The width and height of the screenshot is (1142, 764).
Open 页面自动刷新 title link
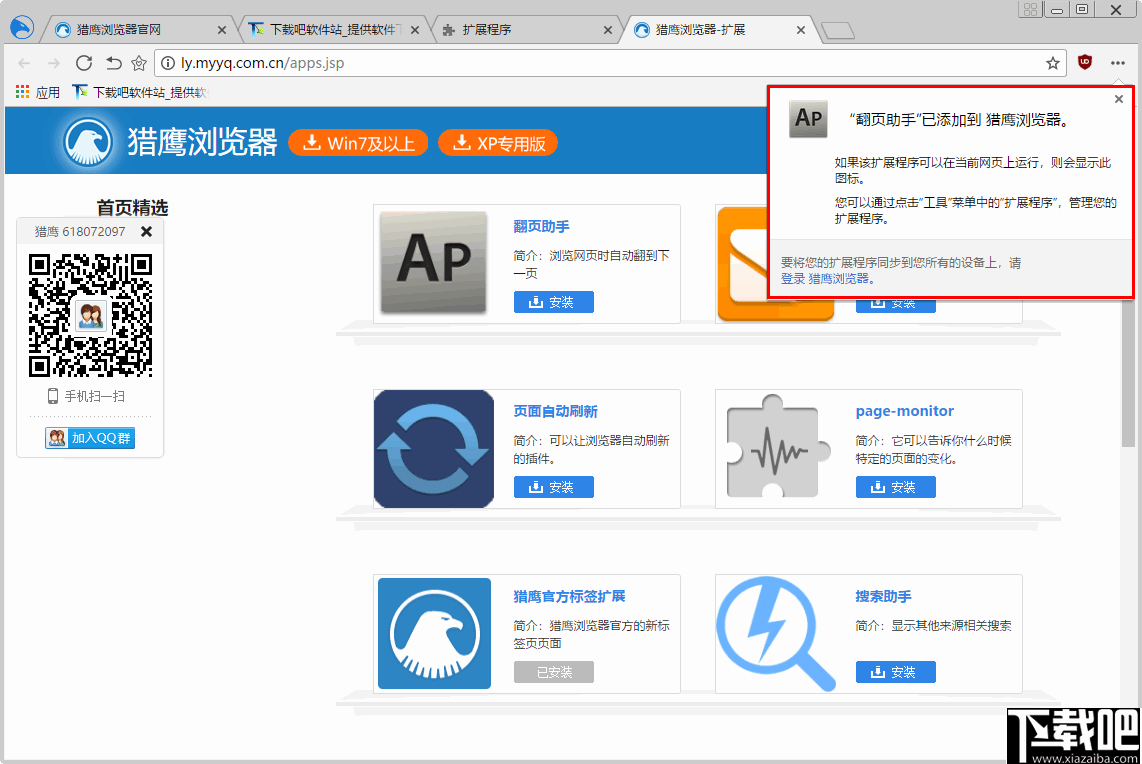pos(555,411)
